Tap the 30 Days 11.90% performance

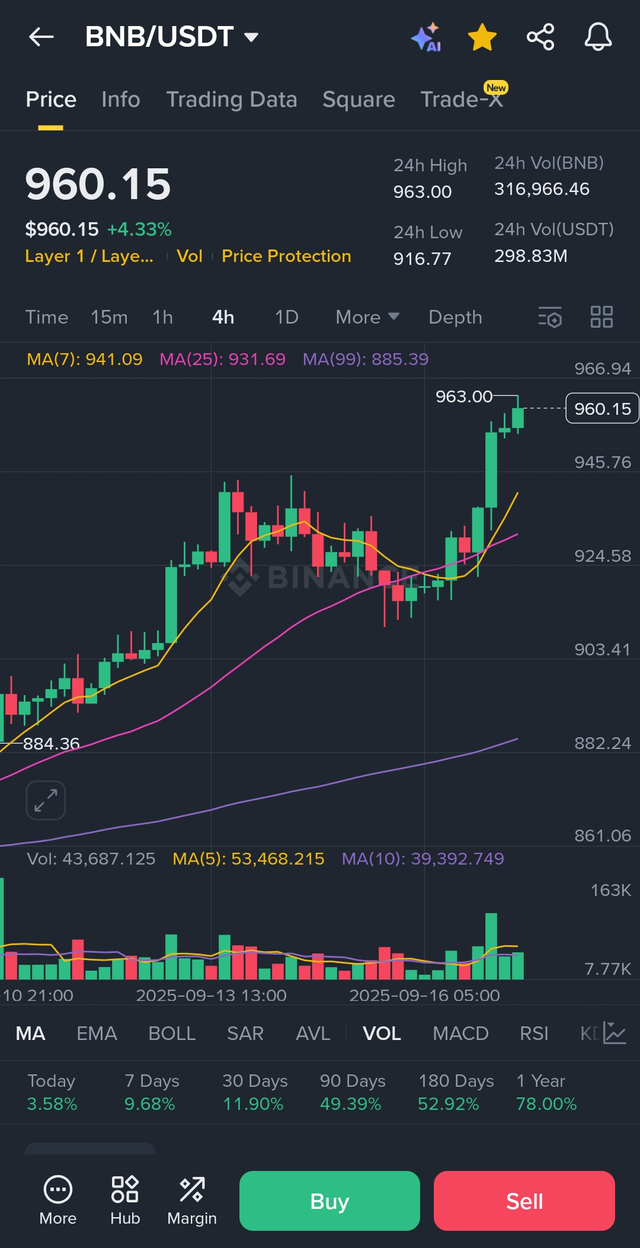coord(254,1092)
